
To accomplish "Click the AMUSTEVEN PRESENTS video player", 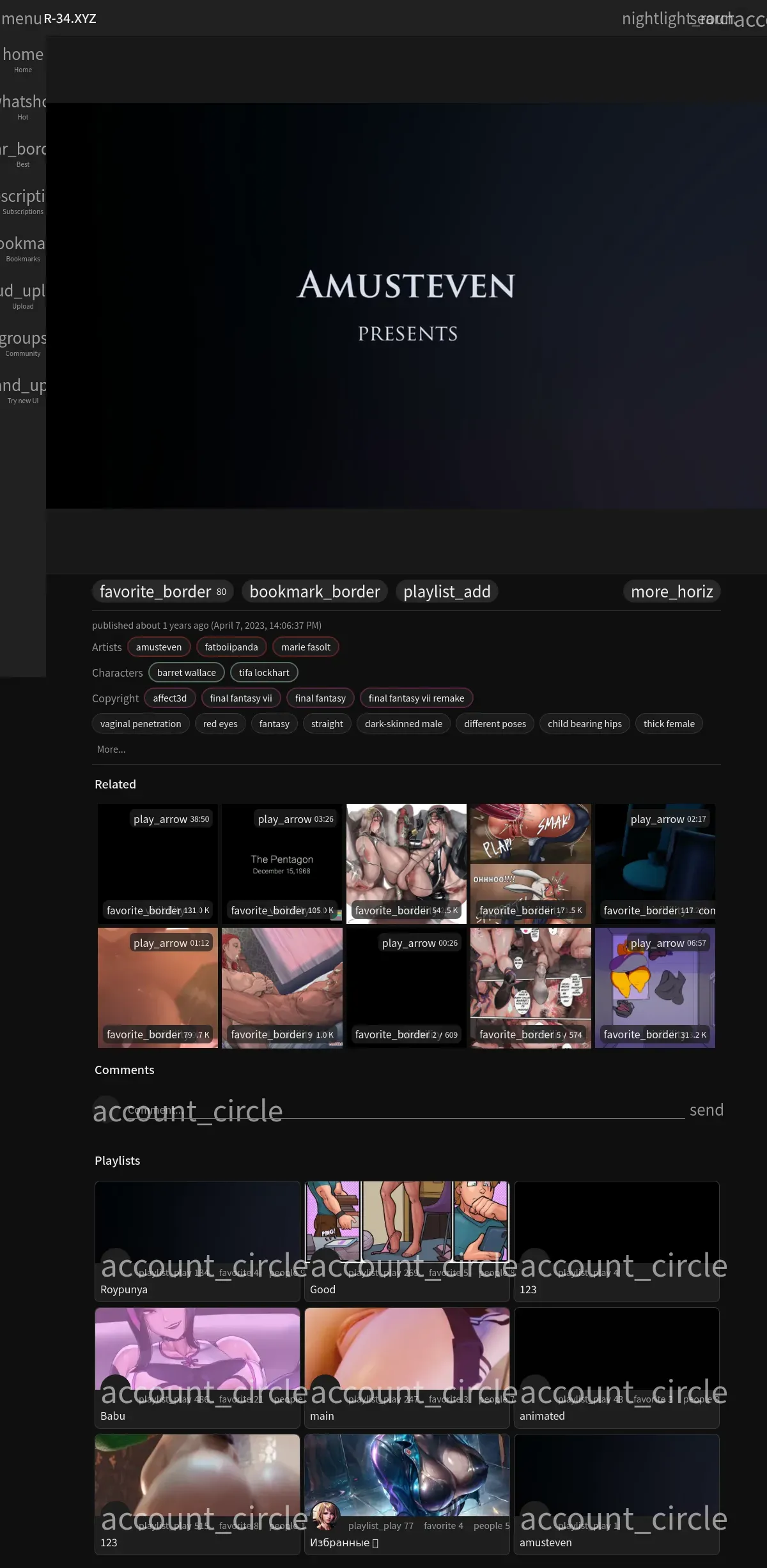I will click(407, 305).
